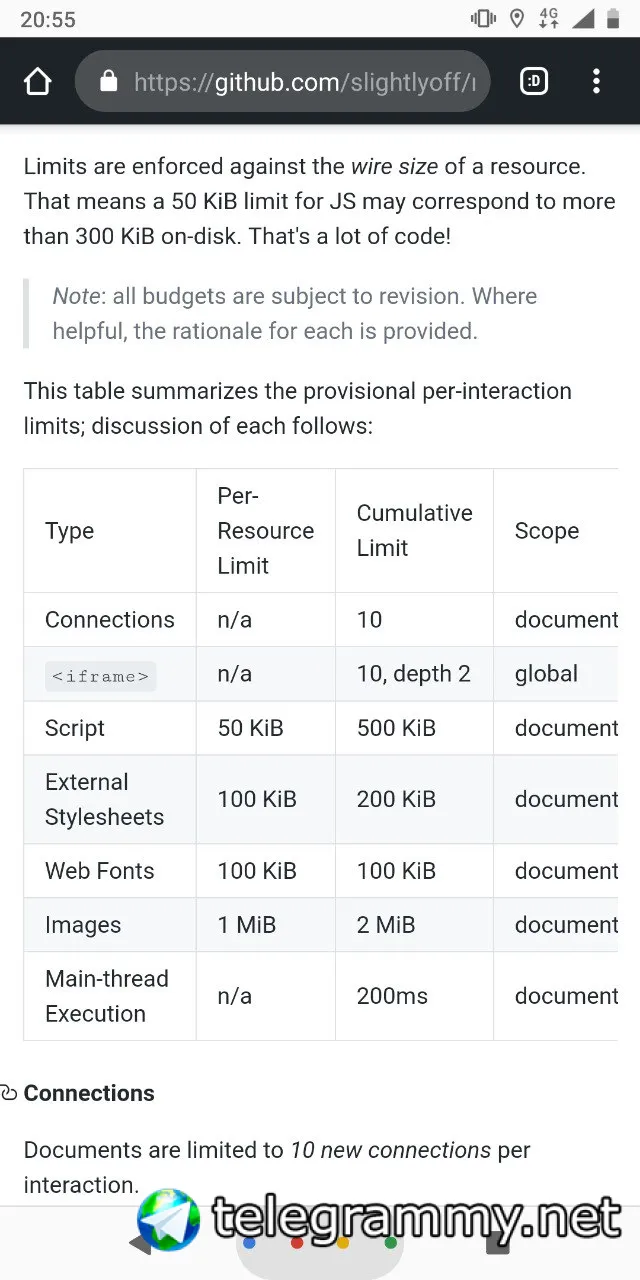Tap the telegrammy globe logo

click(169, 1220)
